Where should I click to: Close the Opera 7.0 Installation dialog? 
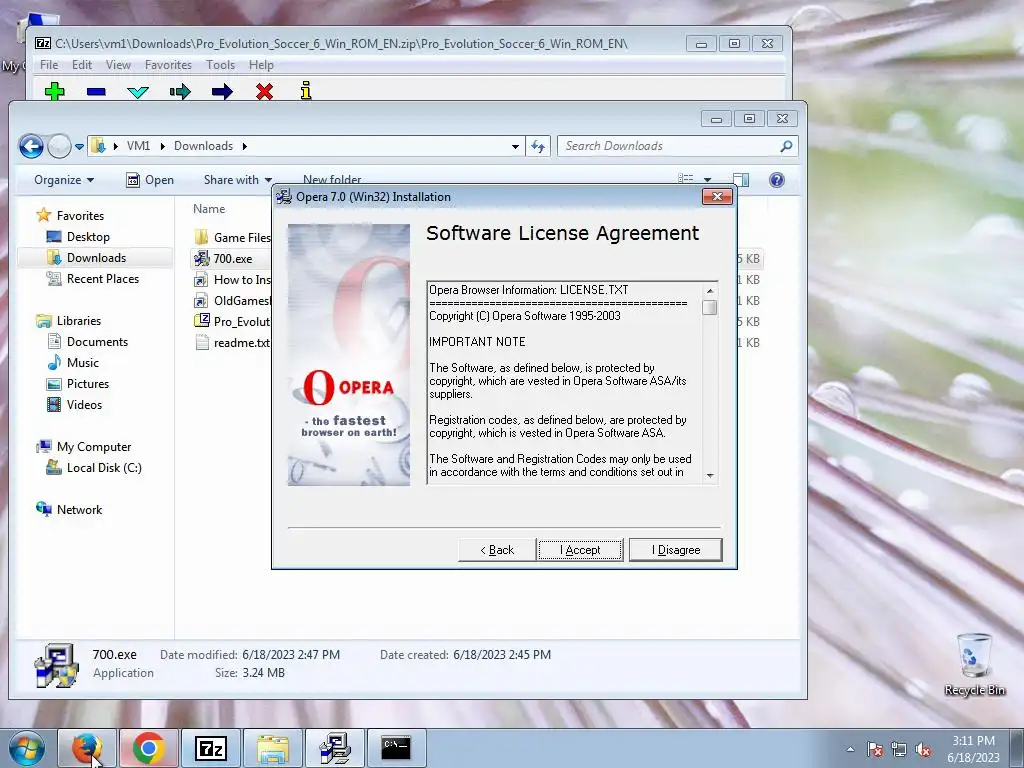(717, 197)
